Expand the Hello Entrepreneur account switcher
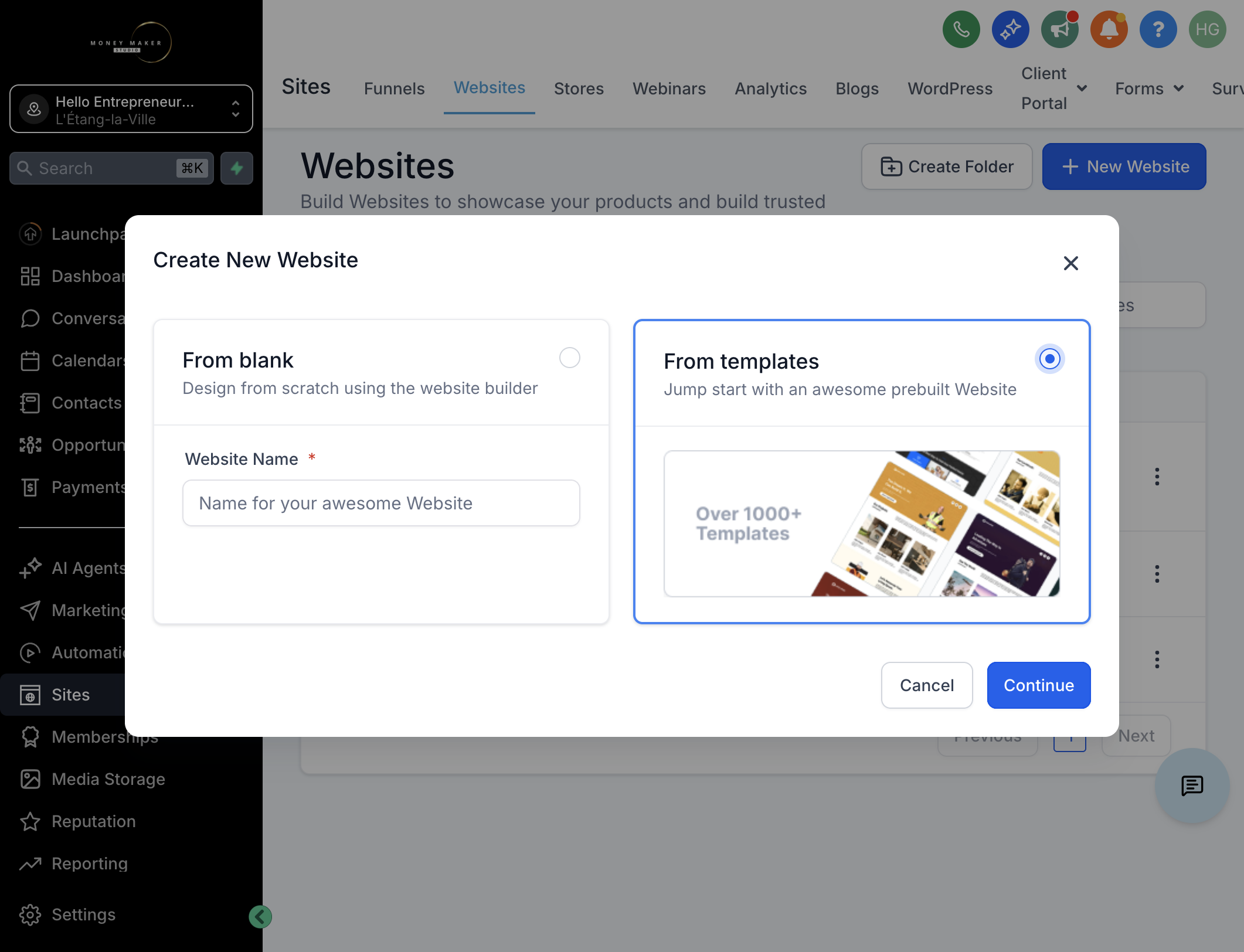Image resolution: width=1244 pixels, height=952 pixels. (x=131, y=109)
